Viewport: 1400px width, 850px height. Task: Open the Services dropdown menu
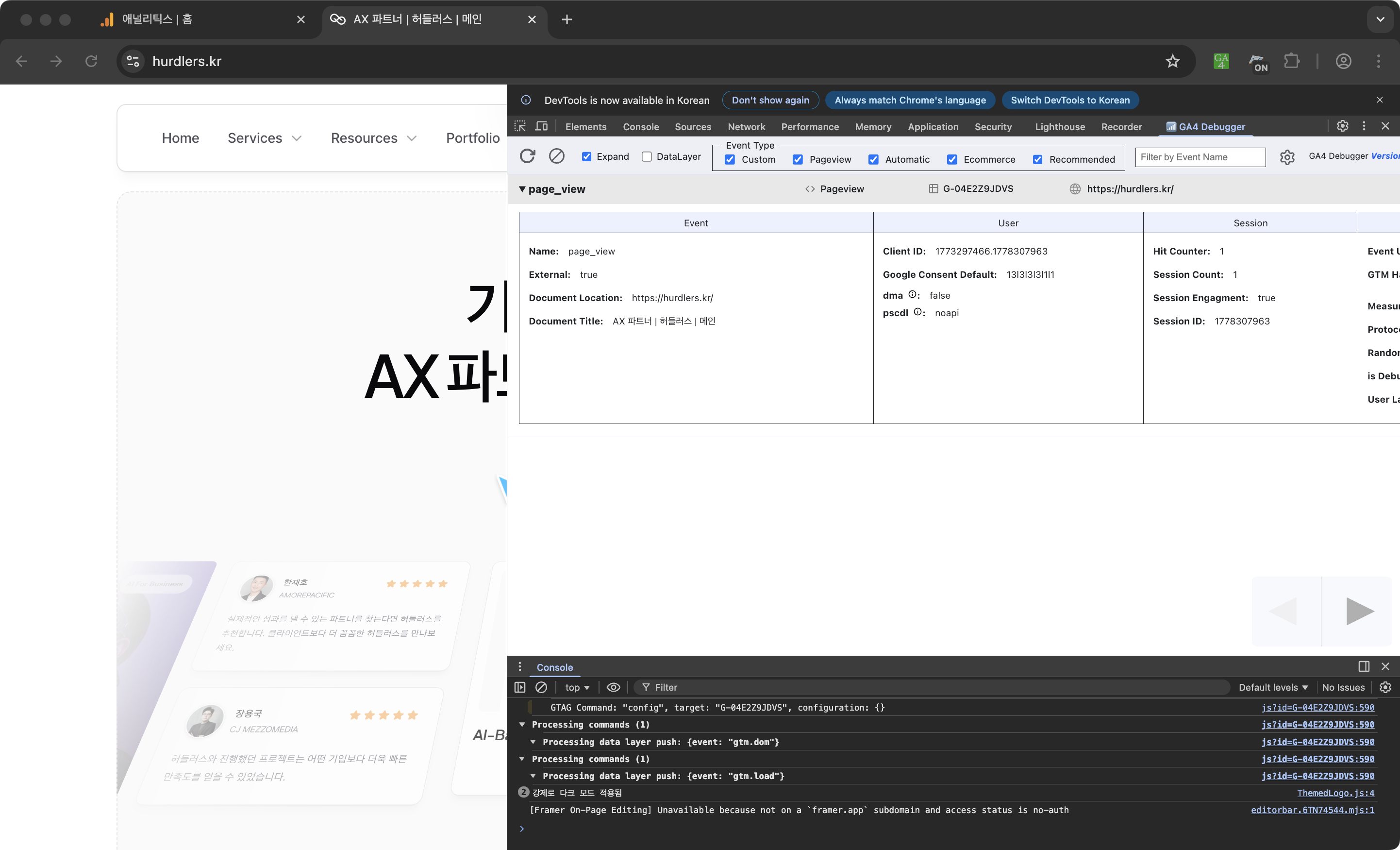(x=264, y=137)
